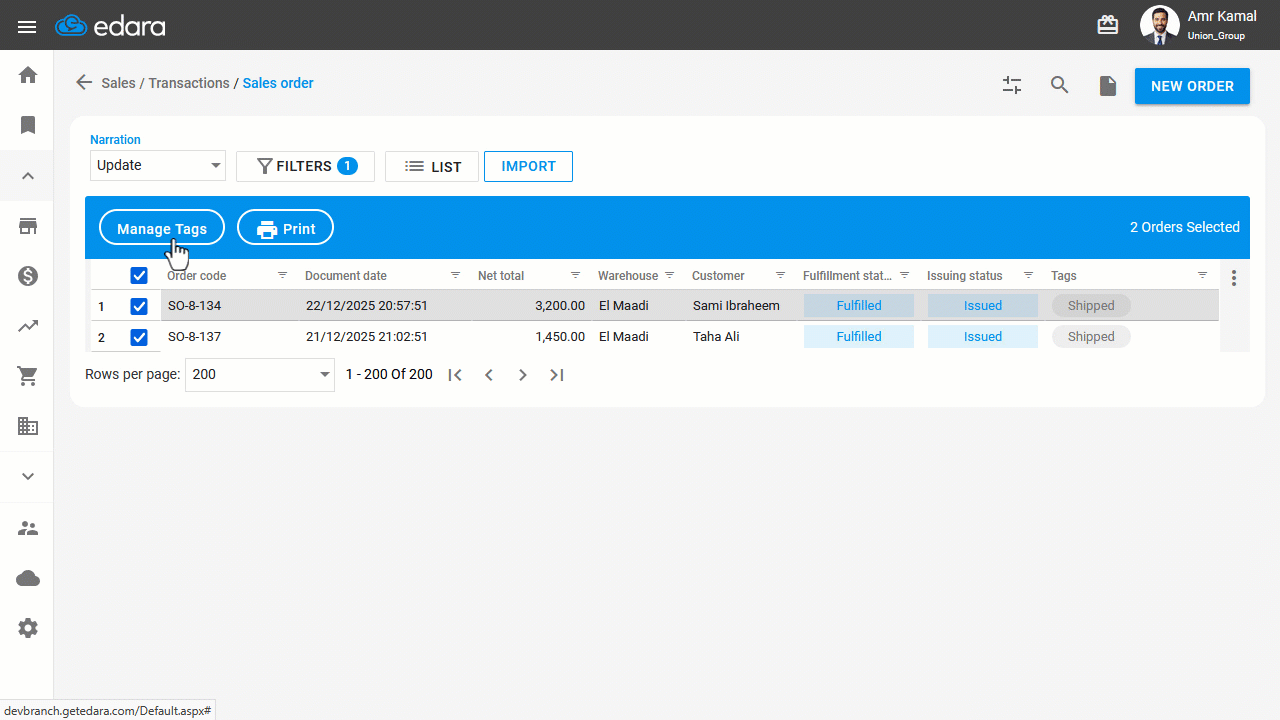Open the three-dot column options menu
Screen dimensions: 1280x720
(1234, 277)
